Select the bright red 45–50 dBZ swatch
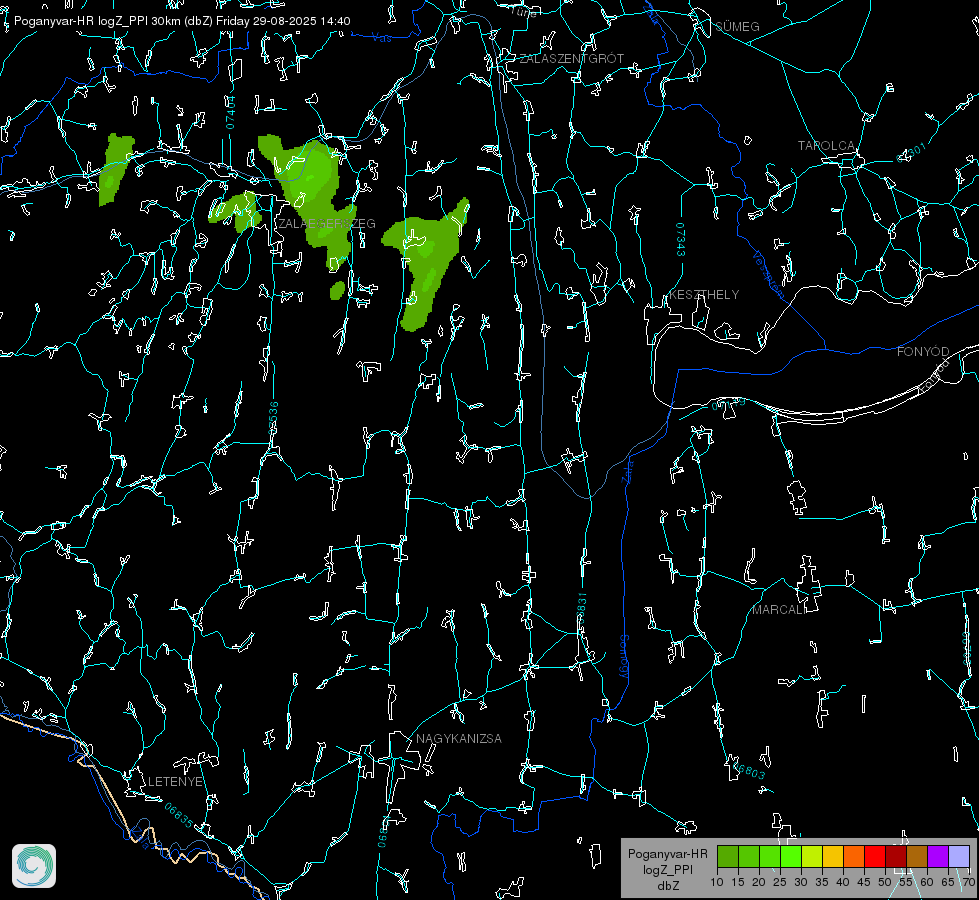The height and width of the screenshot is (900, 979). point(875,856)
